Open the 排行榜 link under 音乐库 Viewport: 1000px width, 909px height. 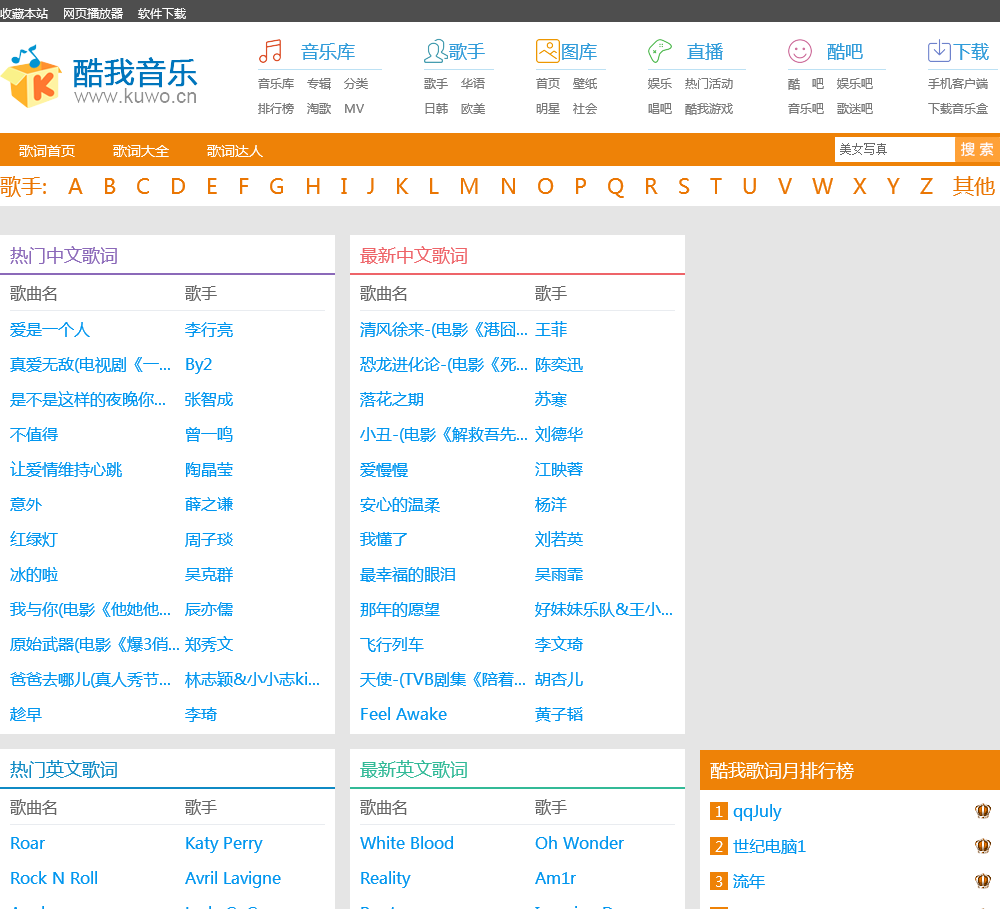coord(276,108)
